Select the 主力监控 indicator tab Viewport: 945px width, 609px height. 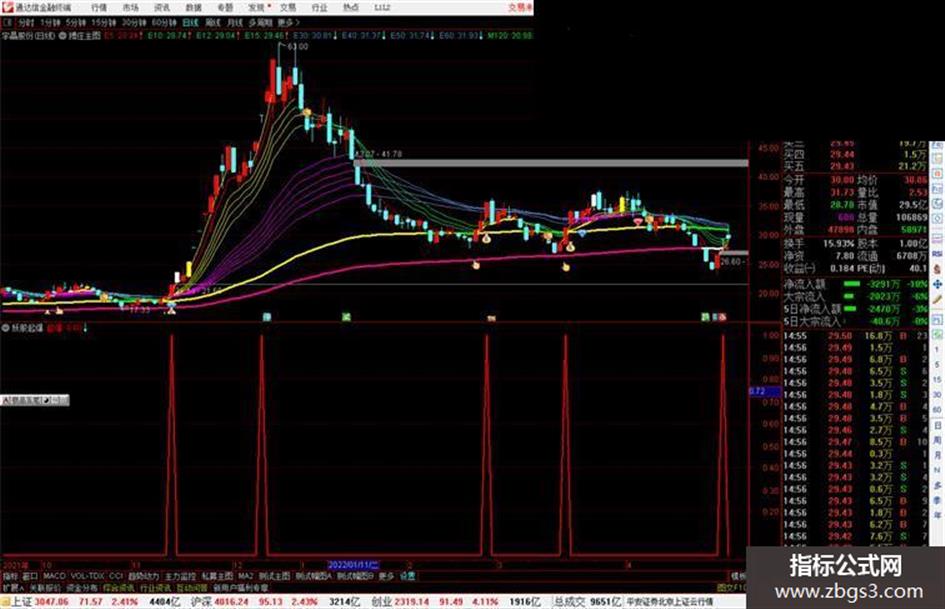(180, 576)
